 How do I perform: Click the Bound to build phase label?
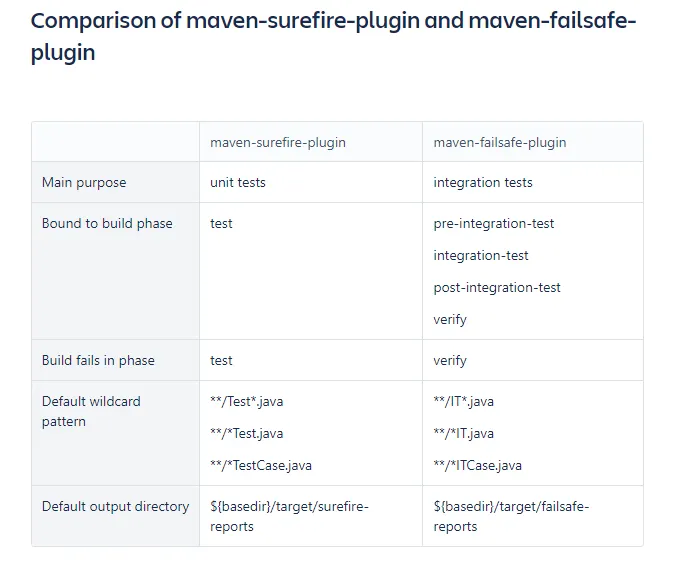pos(107,223)
